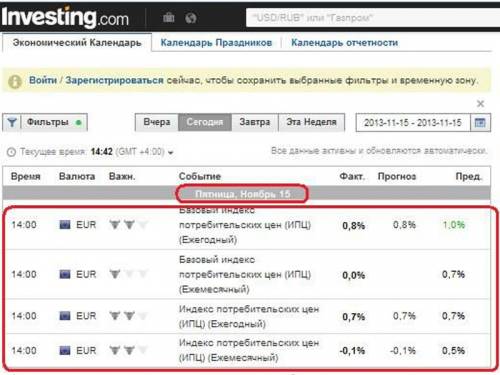Click actual value 0,0%
This screenshot has height=375, width=500.
click(354, 275)
